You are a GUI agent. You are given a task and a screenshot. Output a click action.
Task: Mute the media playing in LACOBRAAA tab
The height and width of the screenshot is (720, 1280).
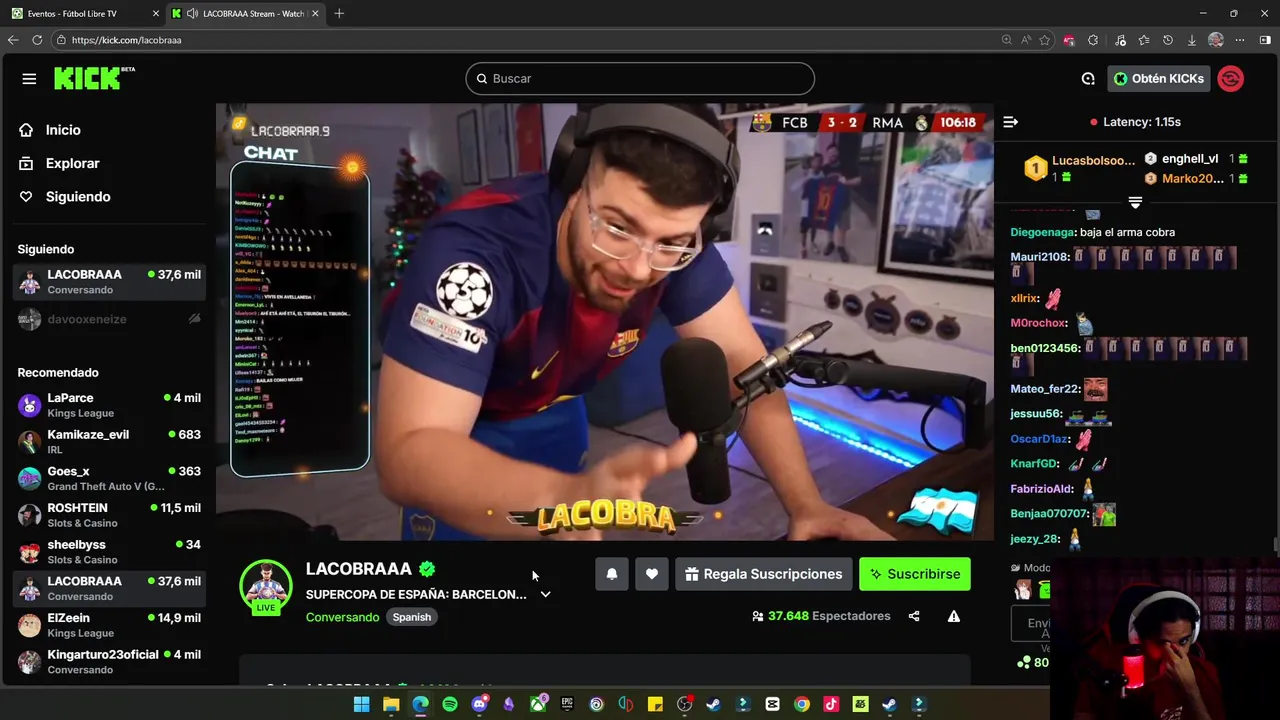192,14
